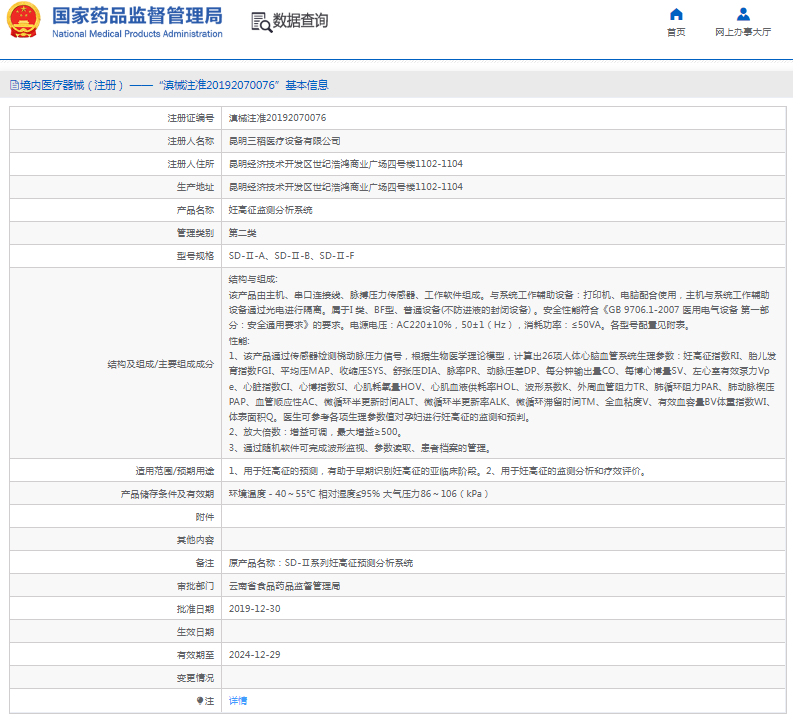This screenshot has height=720, width=793.
Task: Open the 数据查询 data query icon
Action: (x=260, y=21)
